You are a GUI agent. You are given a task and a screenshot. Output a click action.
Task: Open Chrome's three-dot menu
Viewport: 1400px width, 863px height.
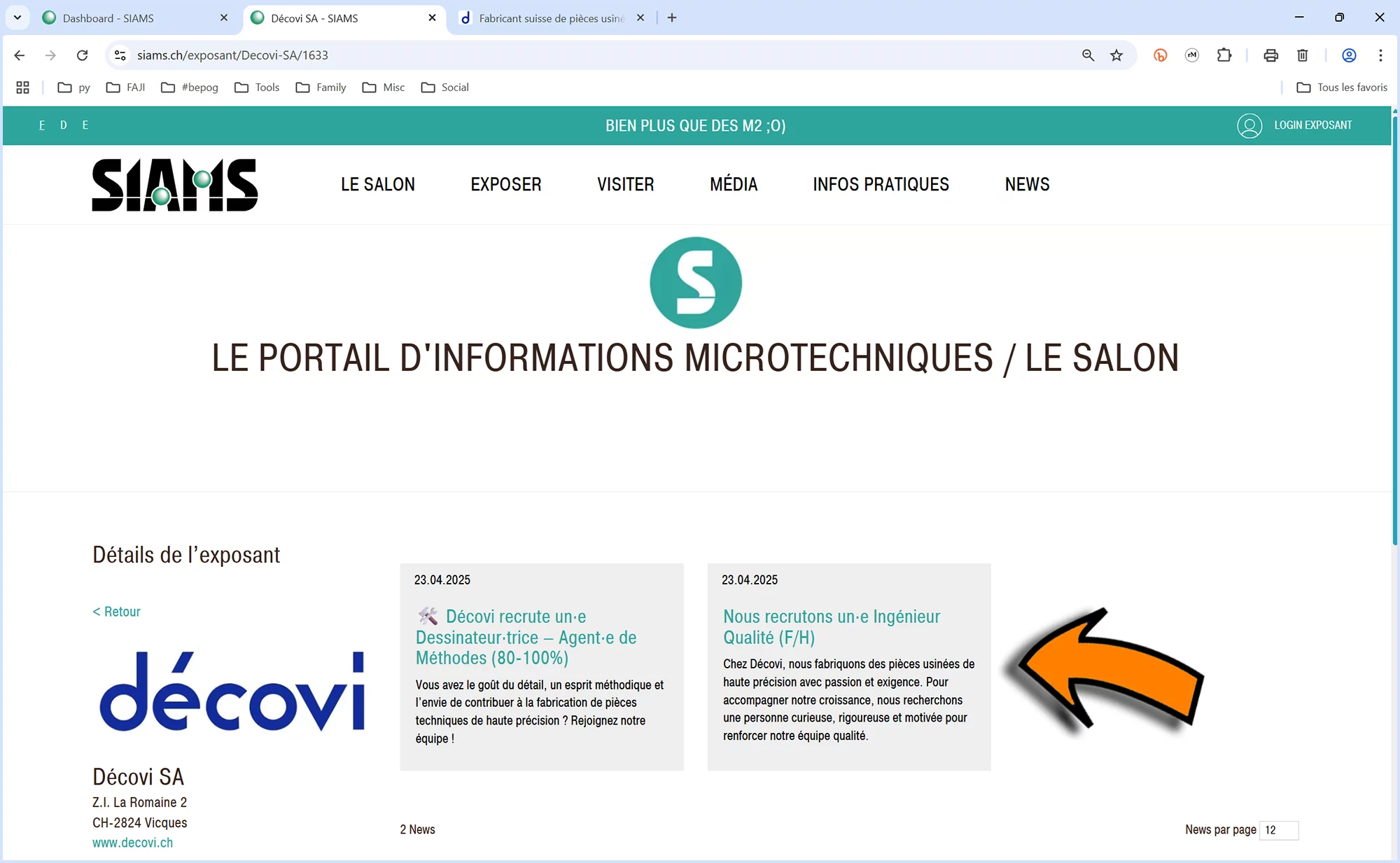[1380, 55]
